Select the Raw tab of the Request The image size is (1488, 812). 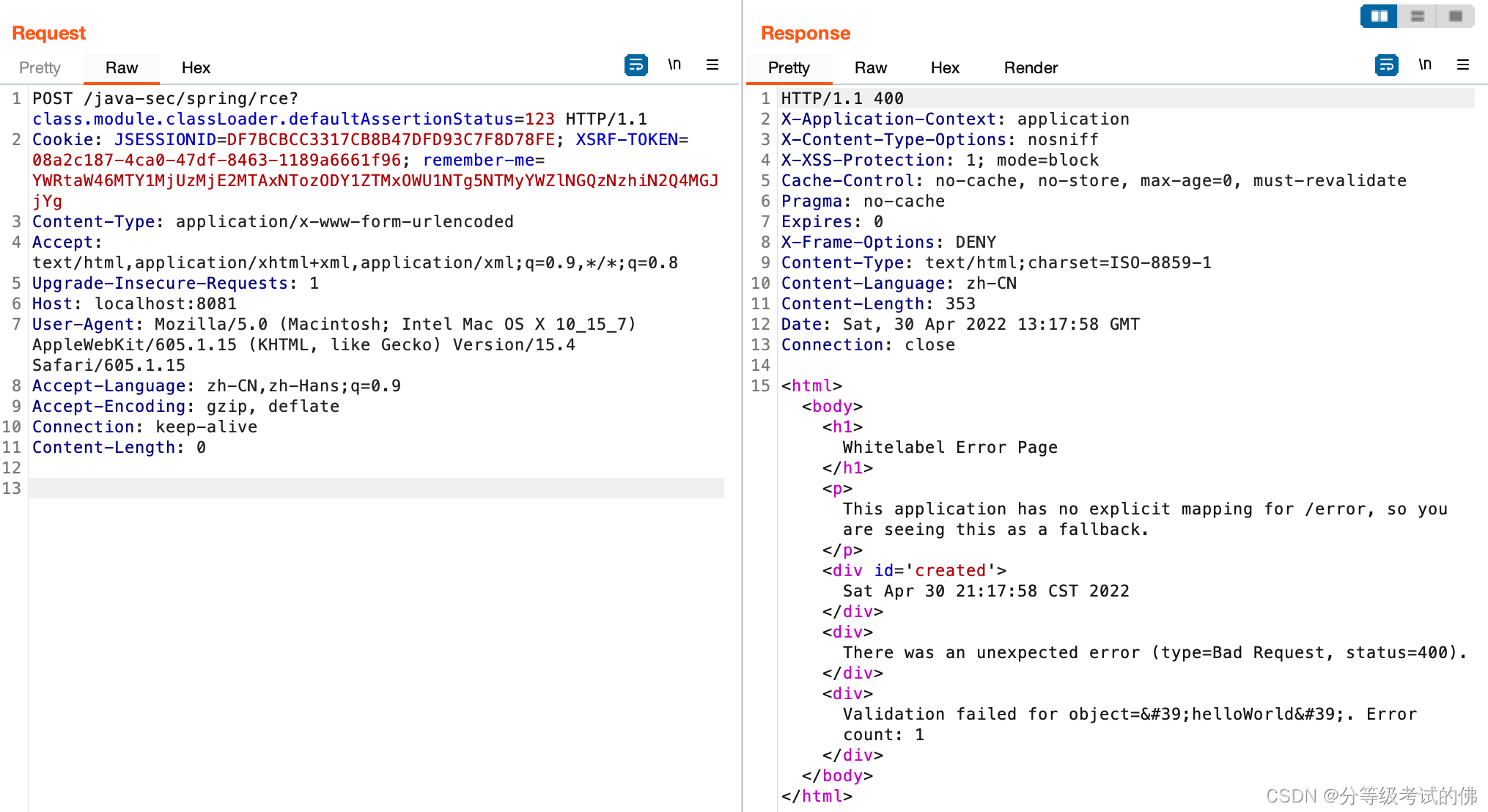(121, 67)
